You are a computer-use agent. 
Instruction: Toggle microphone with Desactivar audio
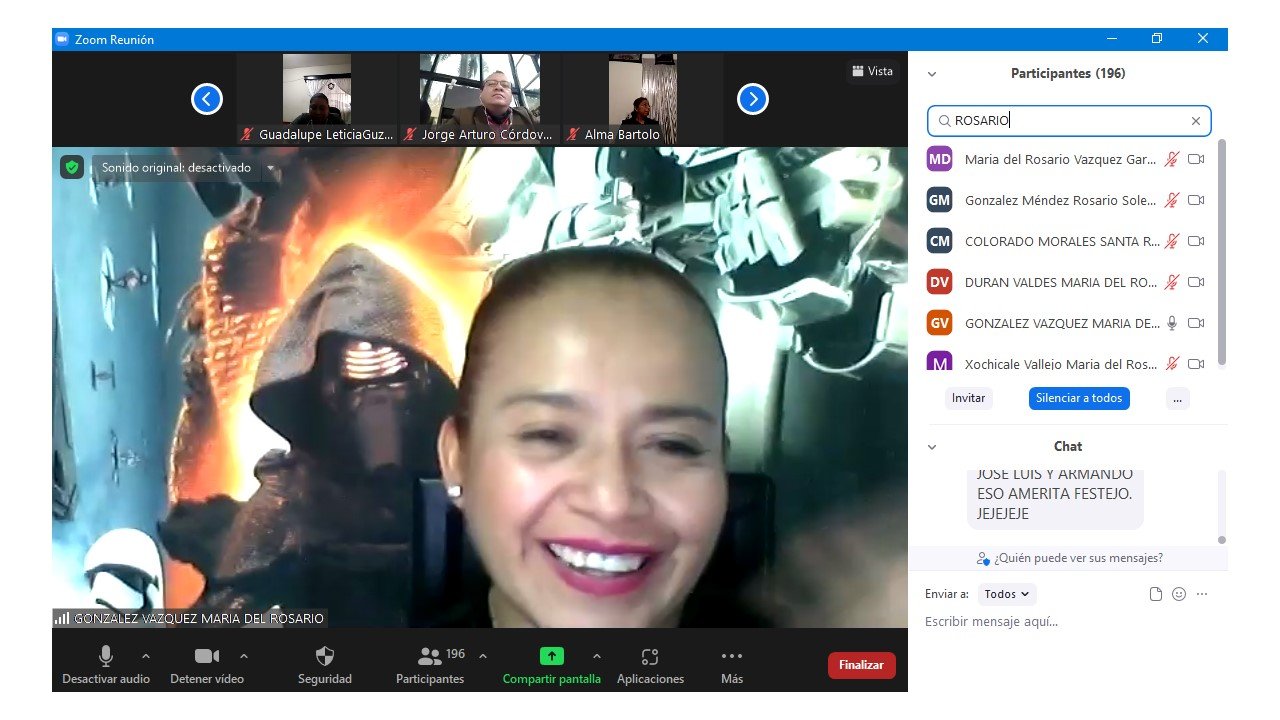(x=105, y=657)
